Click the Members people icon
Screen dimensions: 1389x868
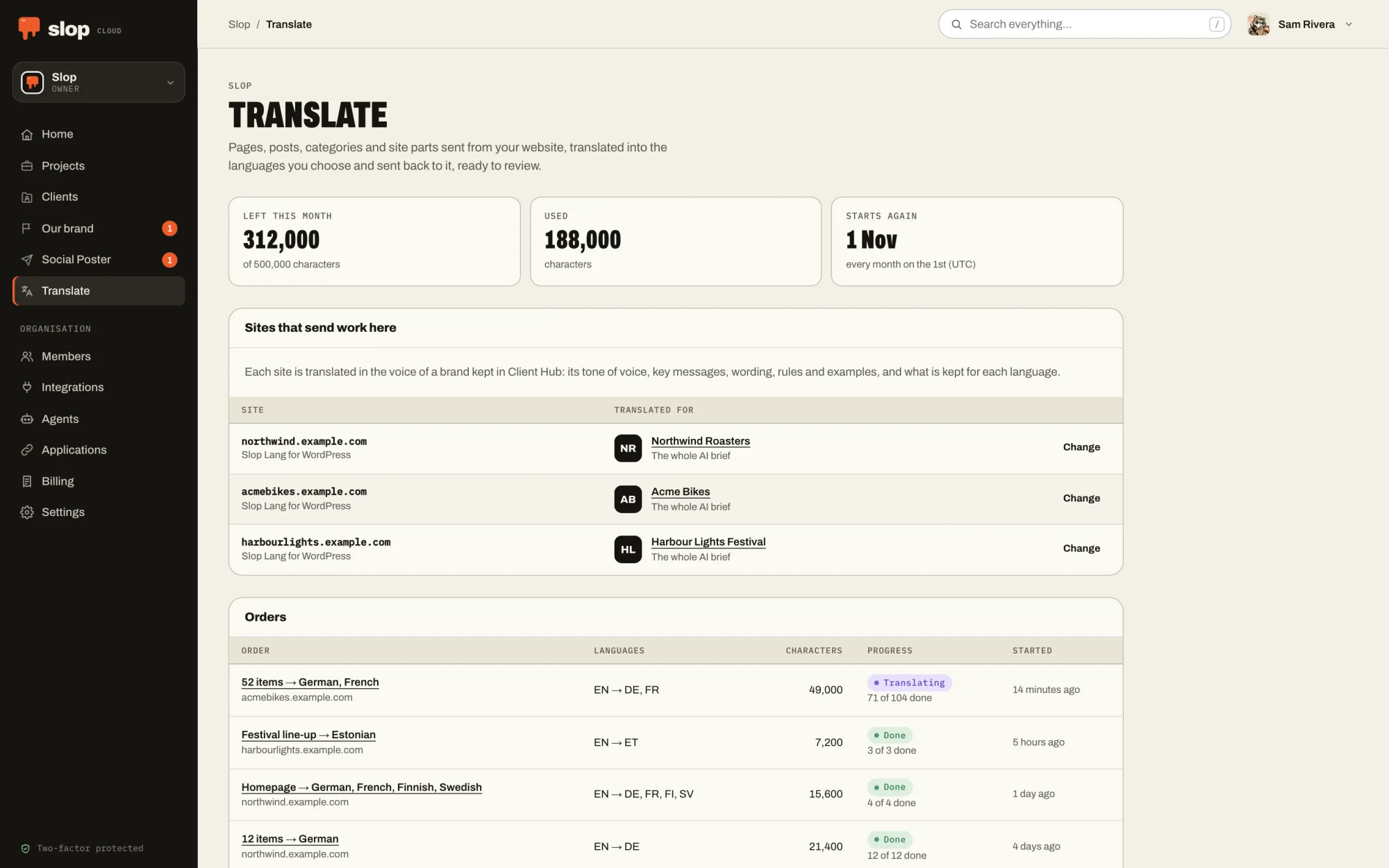(27, 356)
